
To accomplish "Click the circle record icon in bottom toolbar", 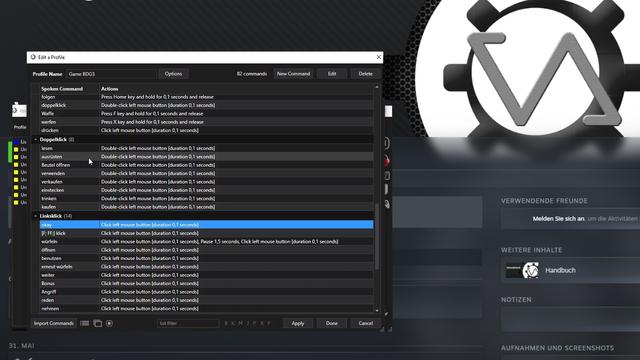I will 109,323.
